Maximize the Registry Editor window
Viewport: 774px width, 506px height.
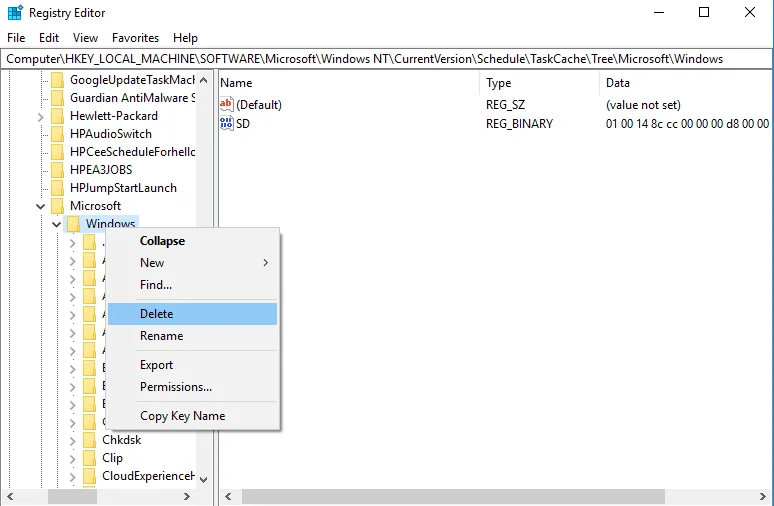click(704, 12)
